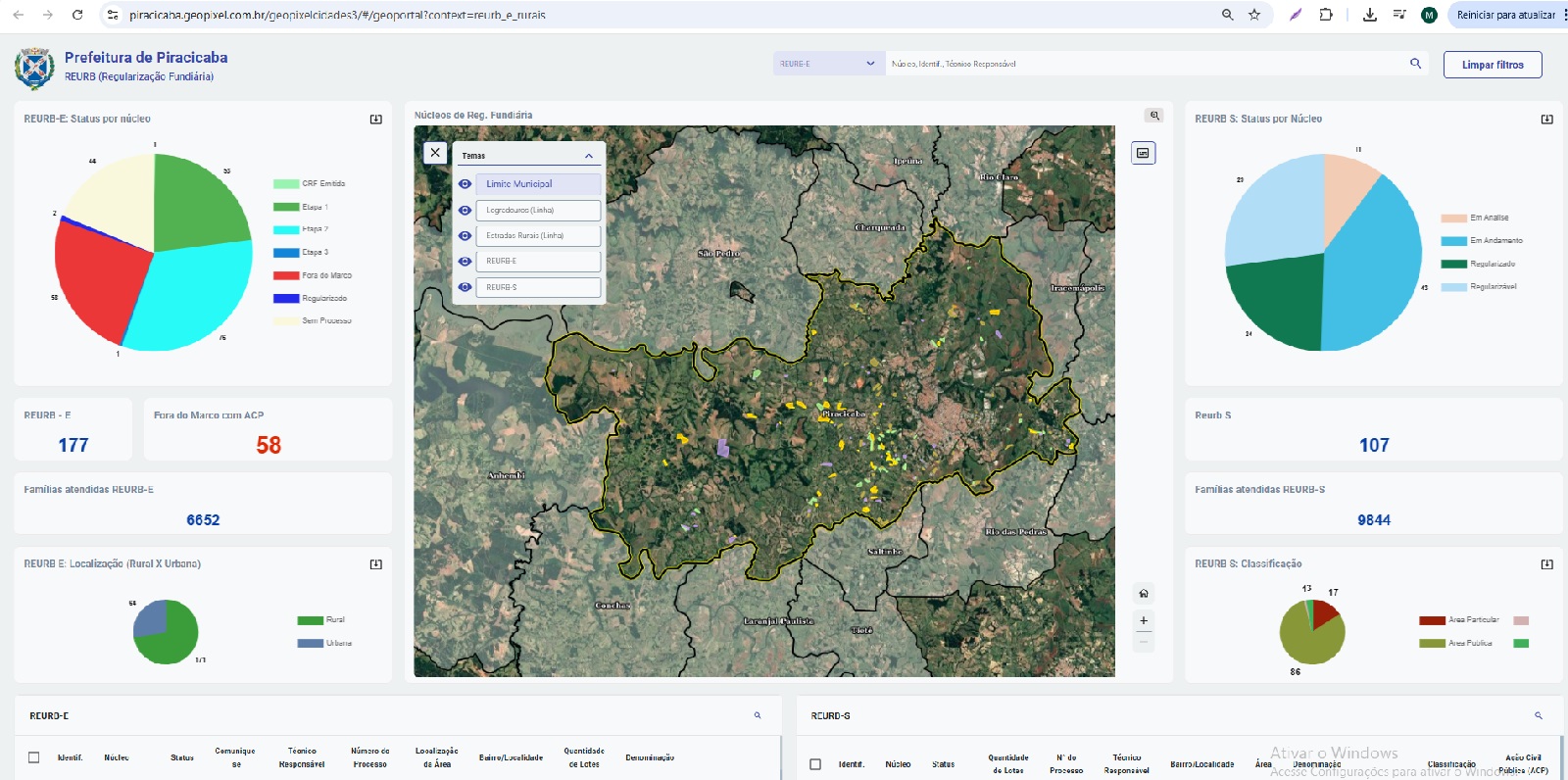Click the Em Andamento legend swatch

click(1453, 241)
